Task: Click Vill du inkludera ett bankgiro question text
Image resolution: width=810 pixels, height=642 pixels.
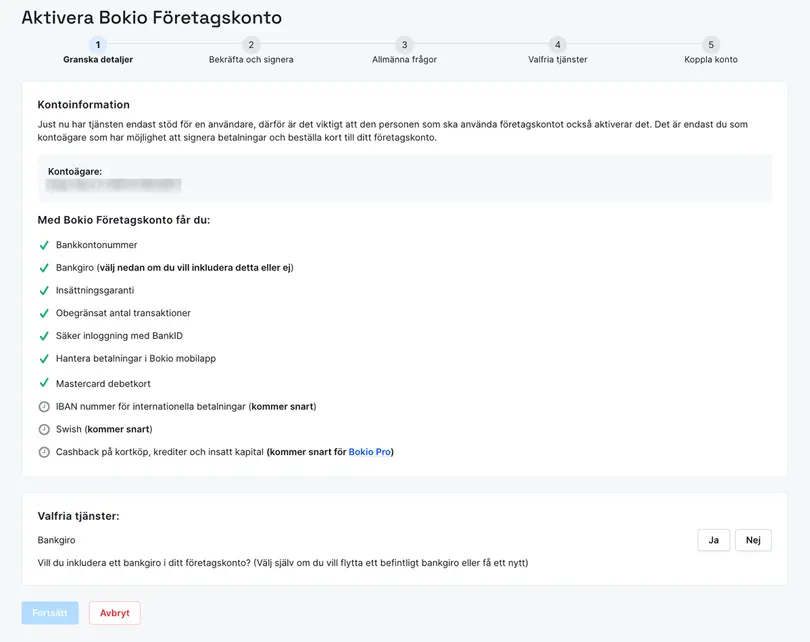Action: click(x=283, y=563)
